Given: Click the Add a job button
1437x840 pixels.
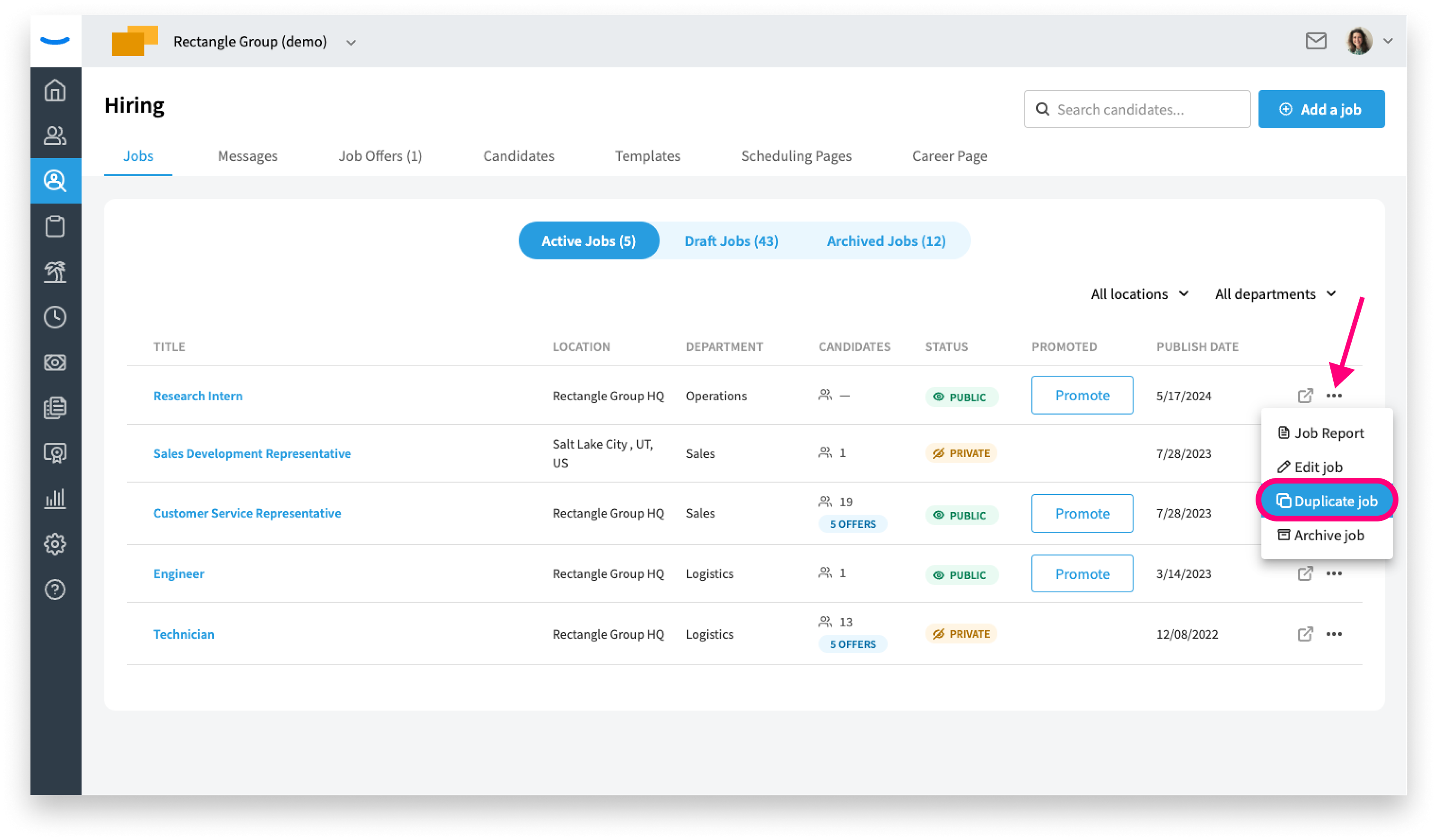Looking at the screenshot, I should click(1321, 109).
